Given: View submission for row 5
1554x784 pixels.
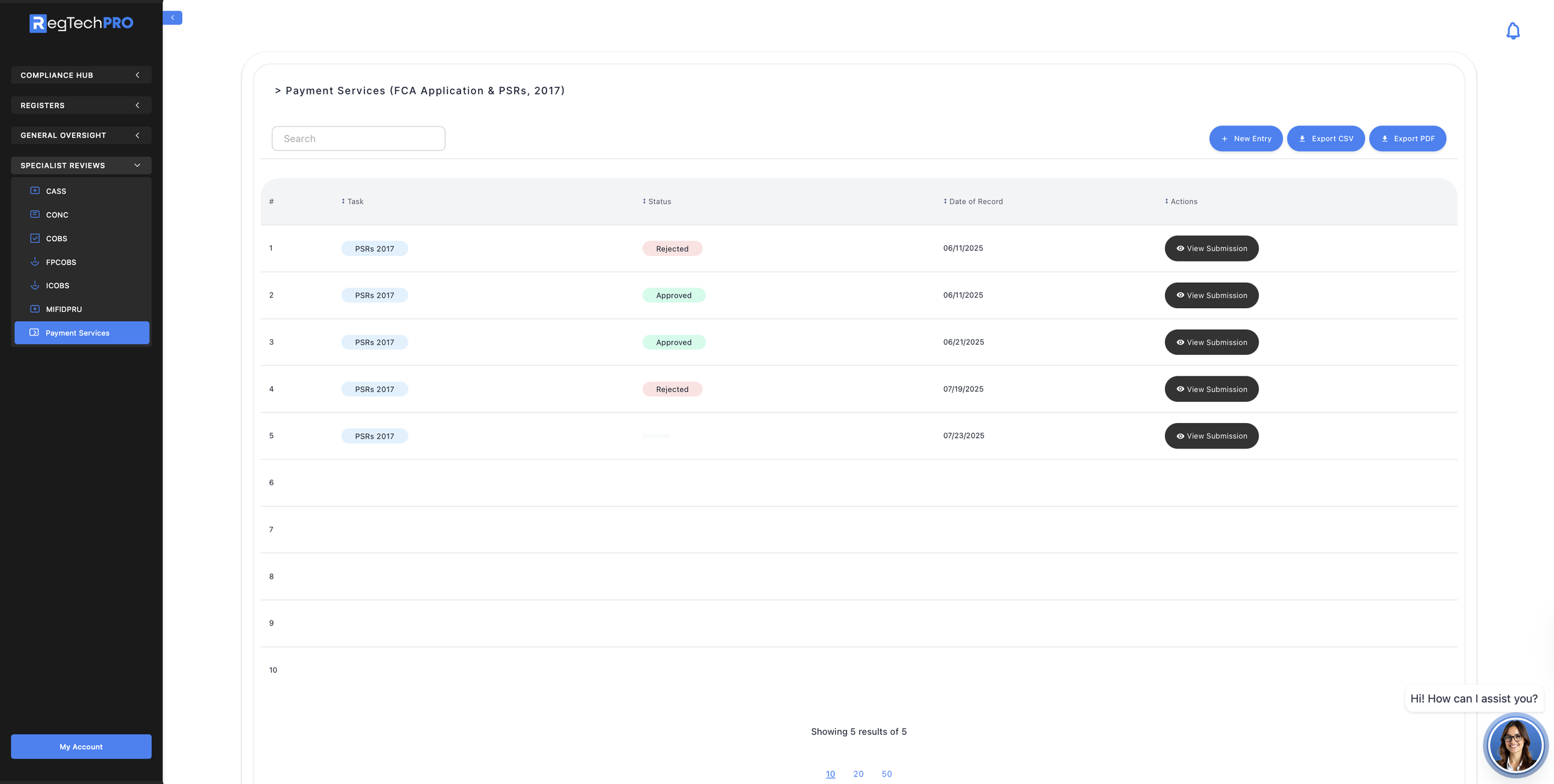Looking at the screenshot, I should tap(1211, 436).
